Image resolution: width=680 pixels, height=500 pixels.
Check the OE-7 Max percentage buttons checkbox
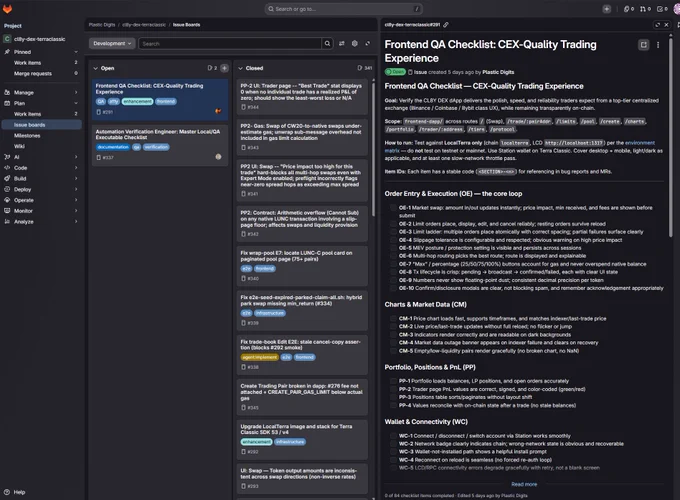393,264
